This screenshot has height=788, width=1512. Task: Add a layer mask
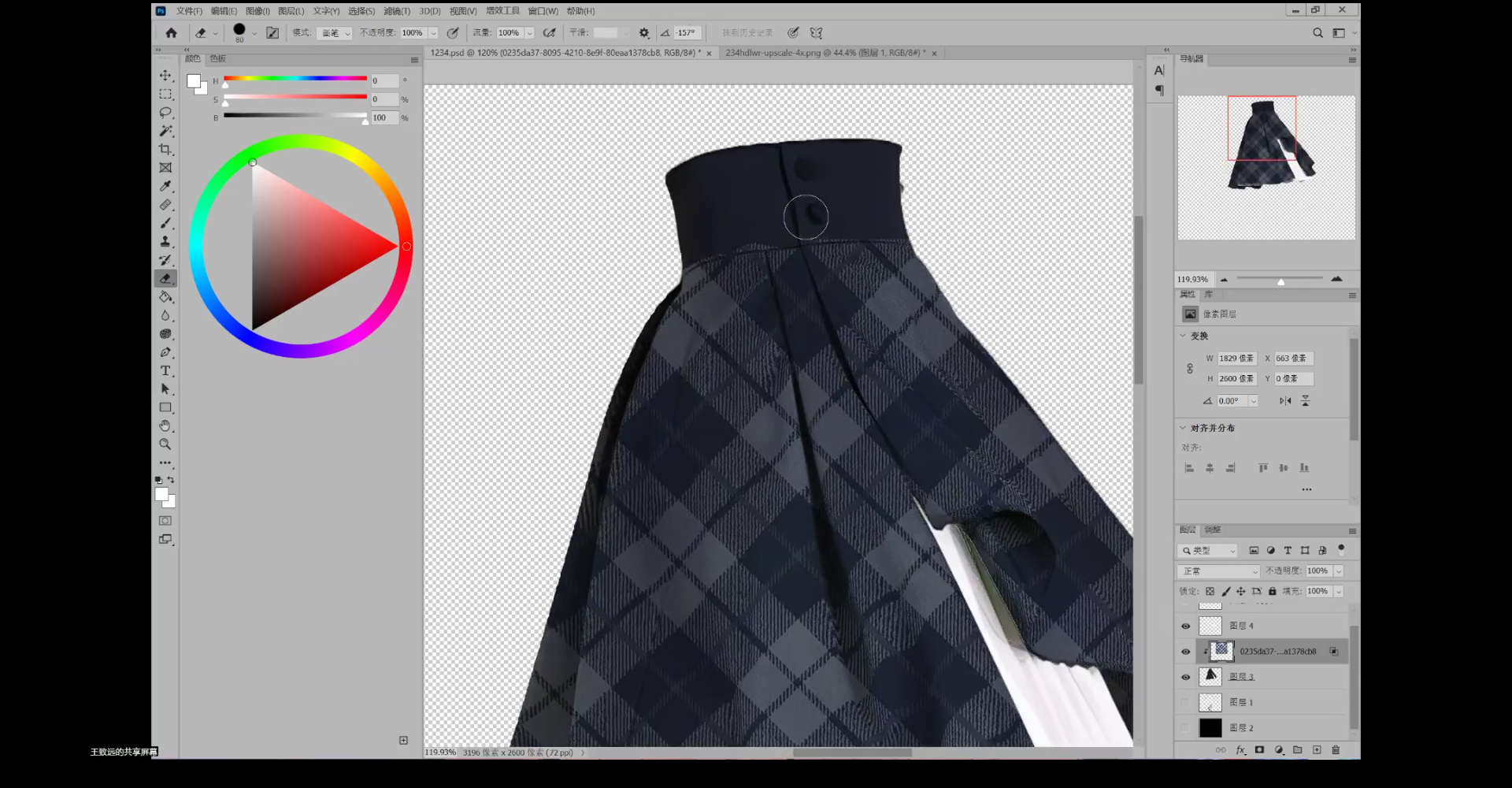pos(1259,750)
